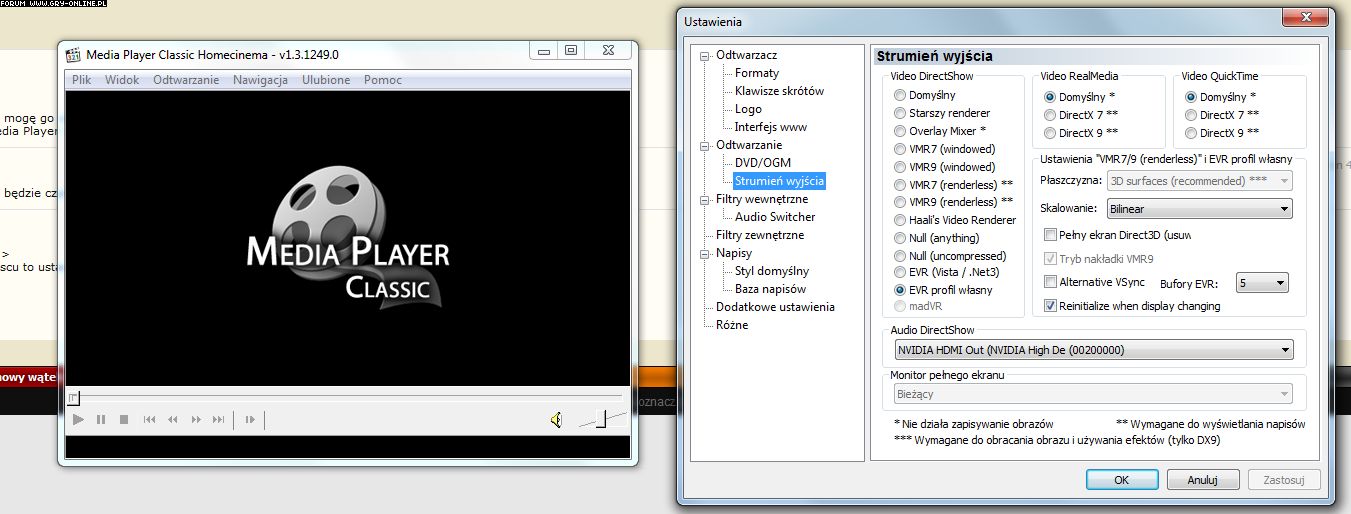Image resolution: width=1351 pixels, height=514 pixels.
Task: Select the Haali's Video Renderer option
Action: 901,220
